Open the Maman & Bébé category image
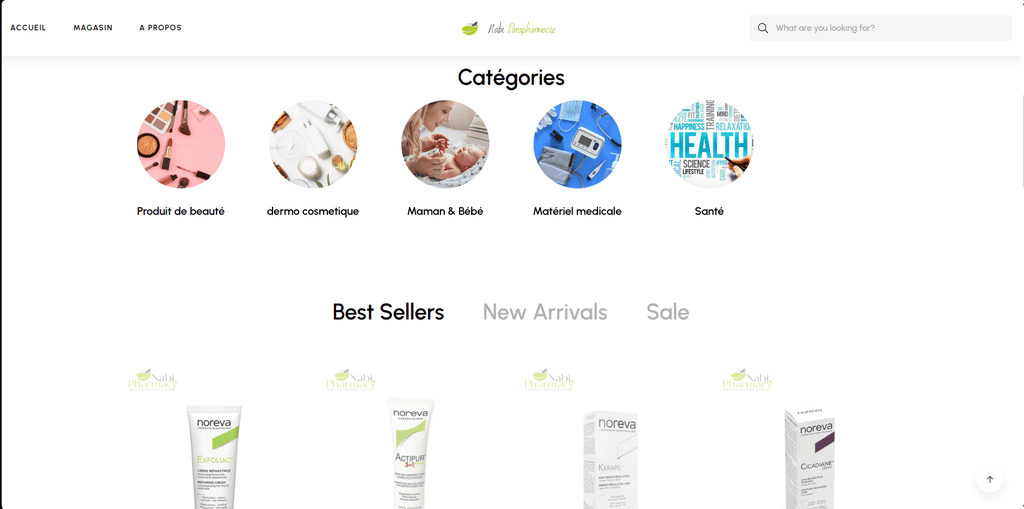Image resolution: width=1024 pixels, height=509 pixels. point(445,144)
